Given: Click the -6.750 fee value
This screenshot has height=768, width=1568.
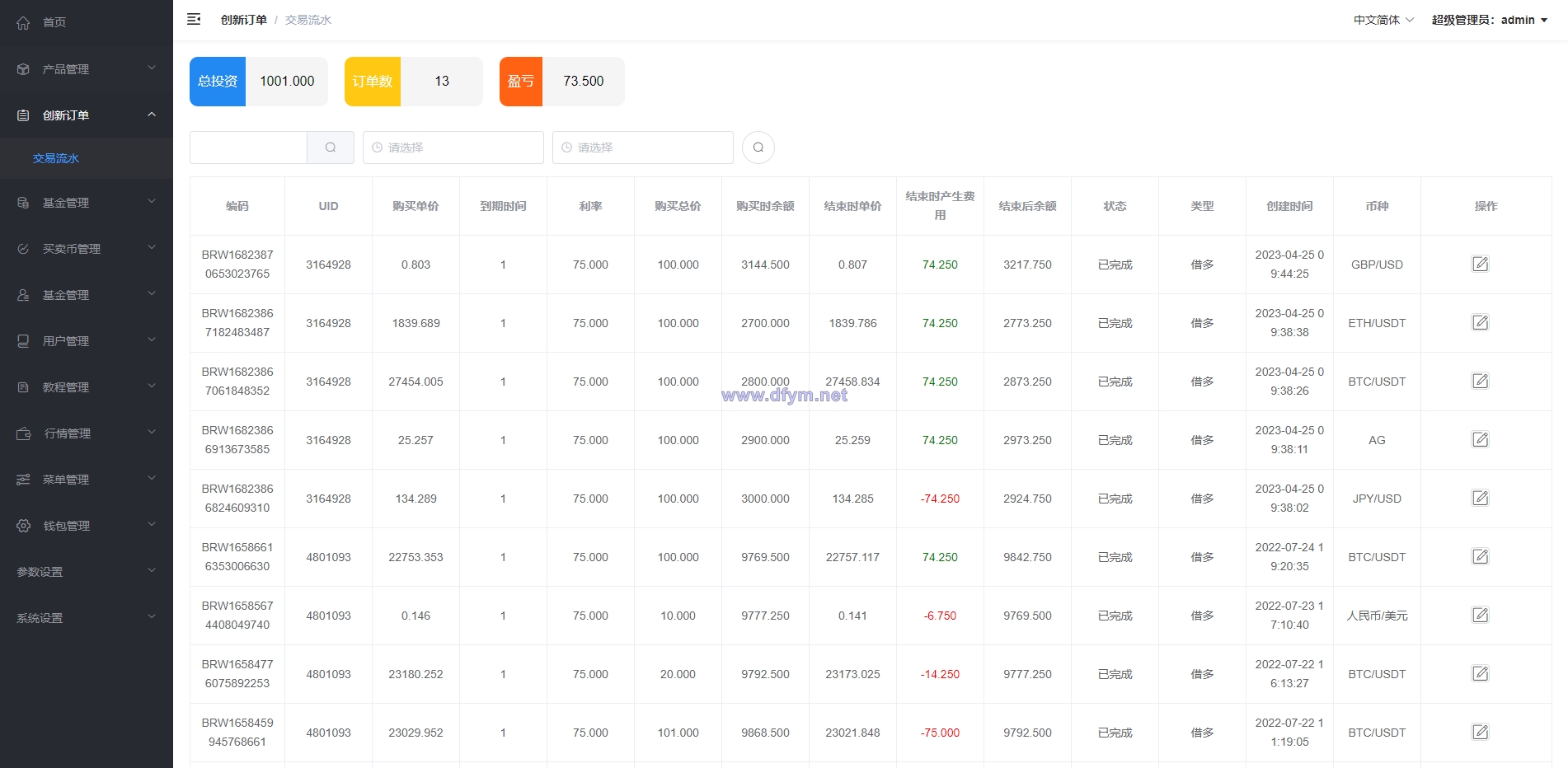Looking at the screenshot, I should pos(940,616).
